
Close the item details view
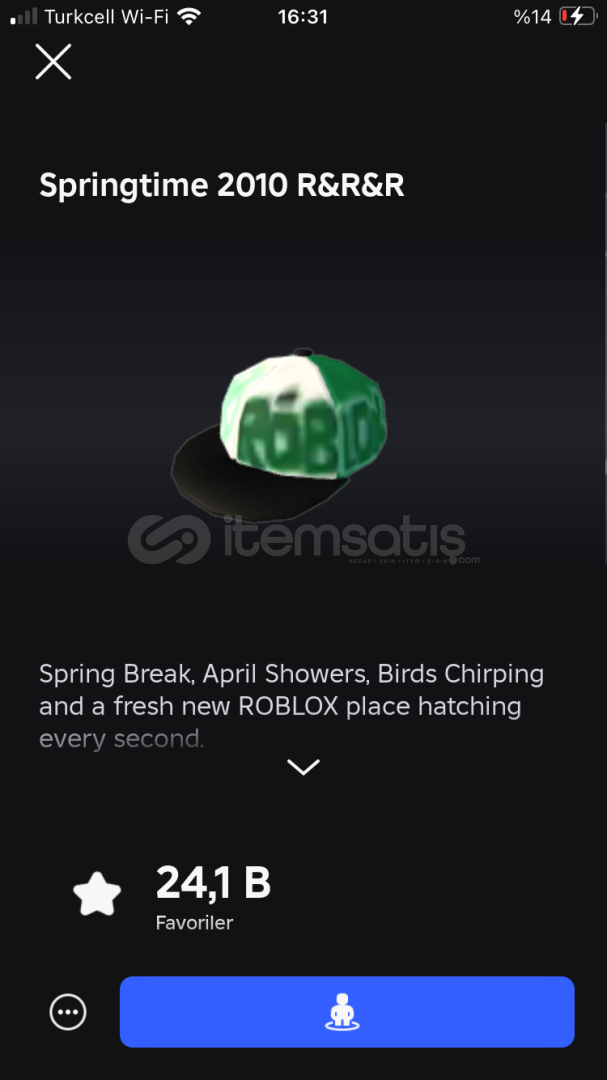coord(53,62)
